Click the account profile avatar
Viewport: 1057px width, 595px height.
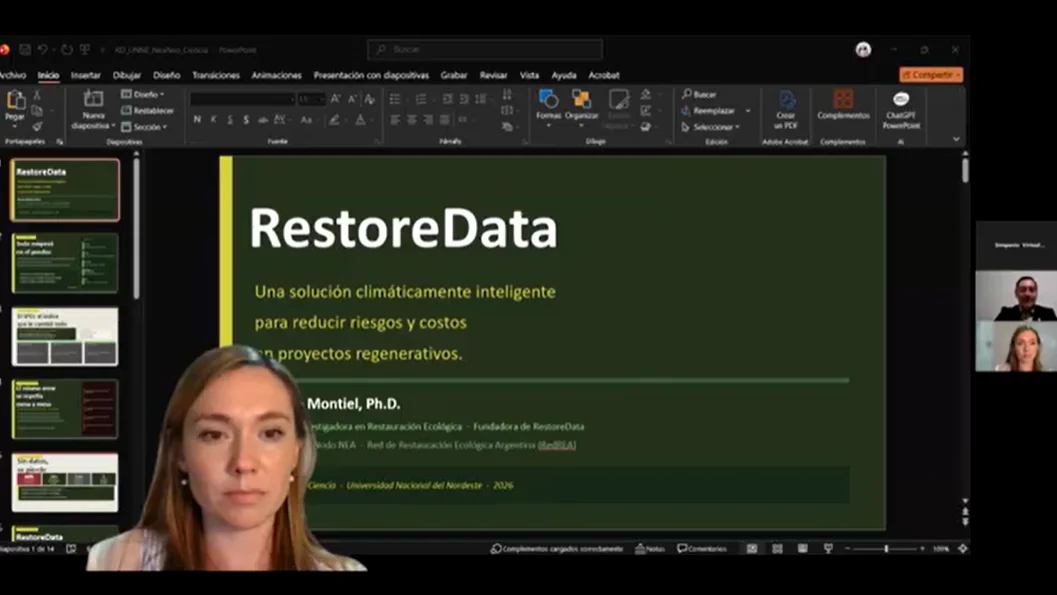point(863,50)
